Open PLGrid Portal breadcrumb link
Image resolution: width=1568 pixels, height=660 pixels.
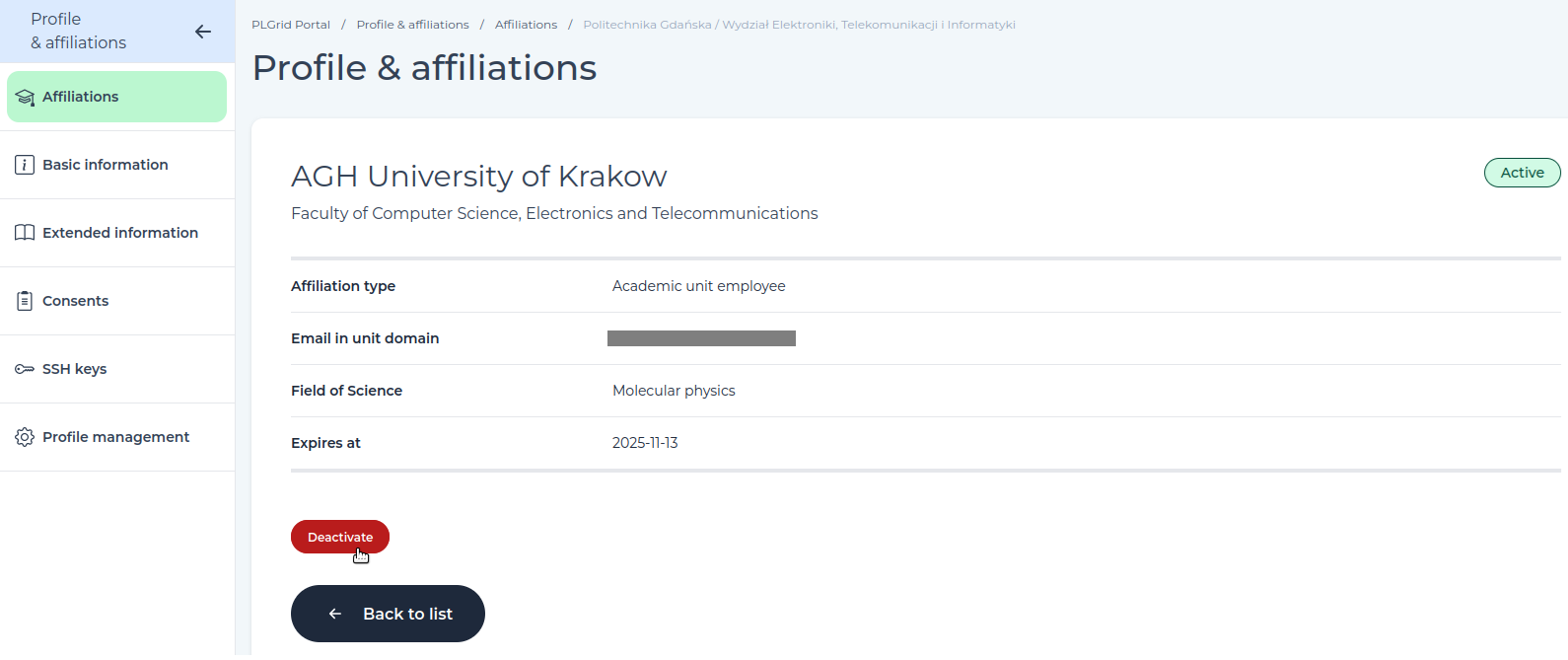[291, 25]
